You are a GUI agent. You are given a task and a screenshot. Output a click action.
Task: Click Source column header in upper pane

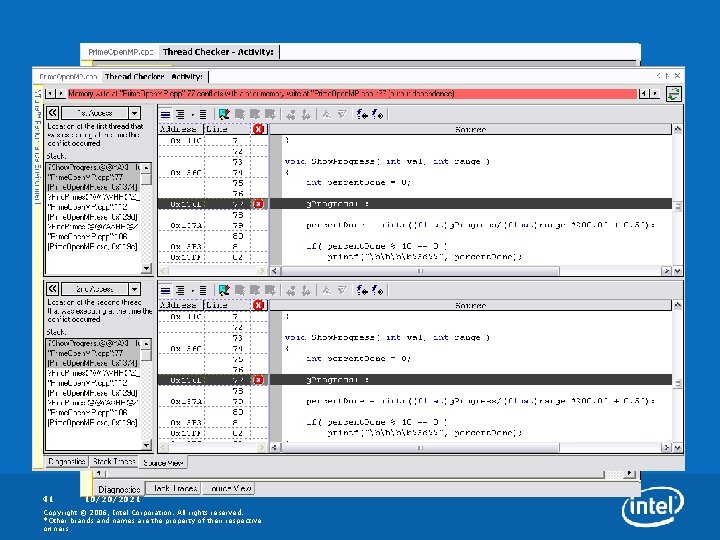click(x=471, y=129)
